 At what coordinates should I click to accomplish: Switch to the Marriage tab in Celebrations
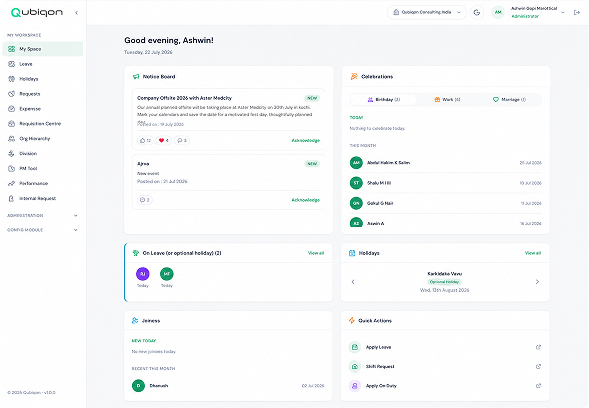[x=509, y=100]
